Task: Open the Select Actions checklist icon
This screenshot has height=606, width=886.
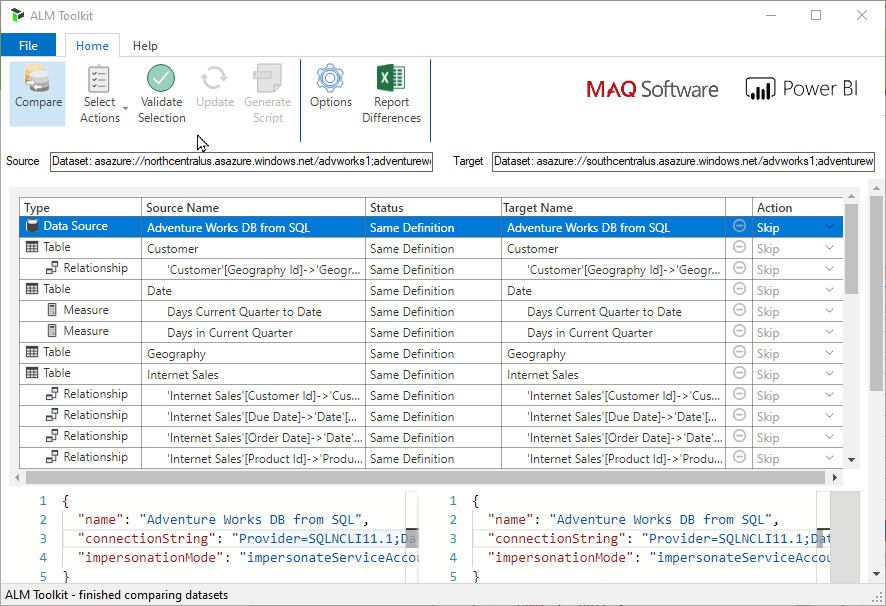Action: pyautogui.click(x=99, y=79)
